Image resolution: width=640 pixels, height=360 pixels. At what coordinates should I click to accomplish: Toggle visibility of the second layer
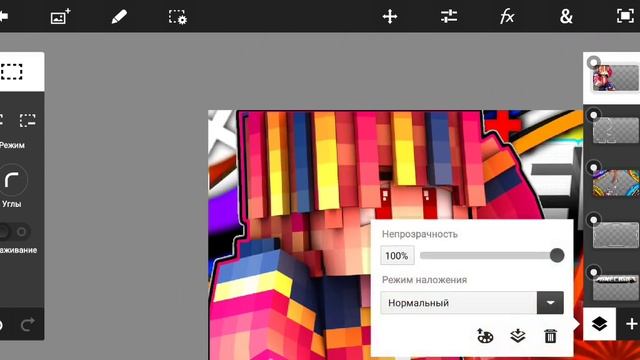[593, 115]
